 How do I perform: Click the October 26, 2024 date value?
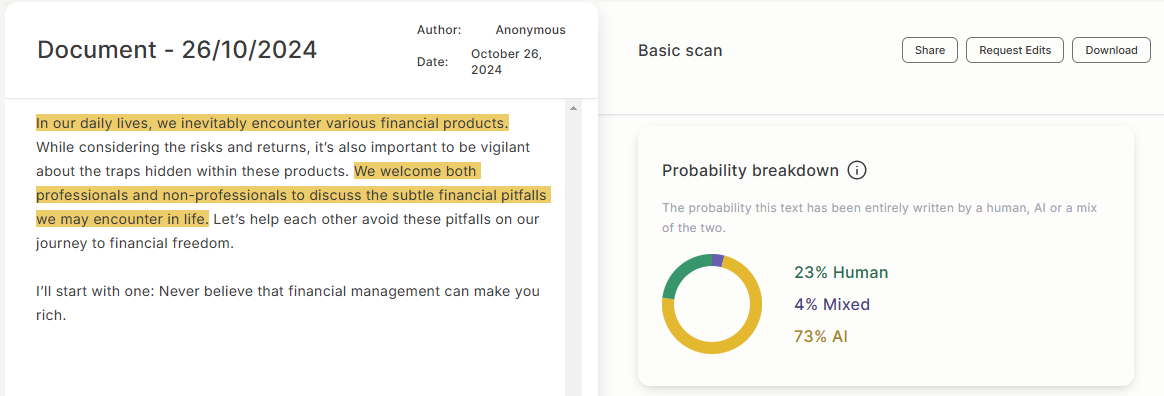(x=506, y=62)
